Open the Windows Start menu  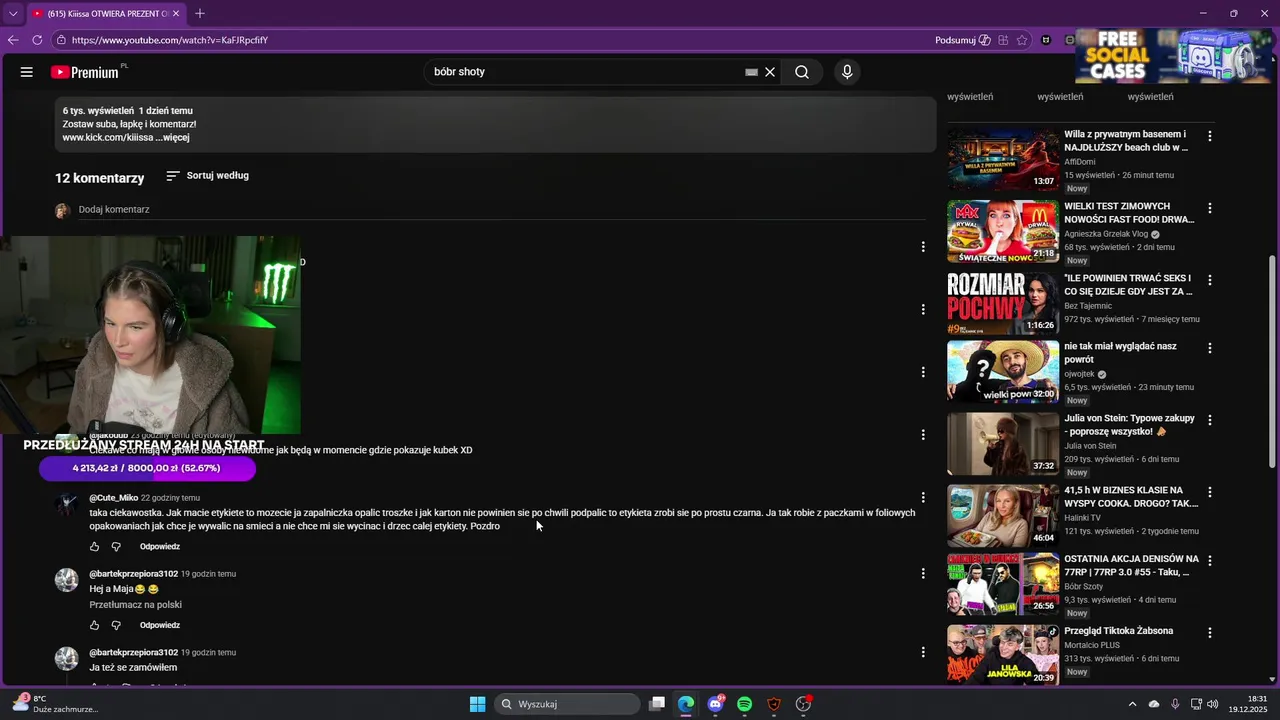[478, 704]
